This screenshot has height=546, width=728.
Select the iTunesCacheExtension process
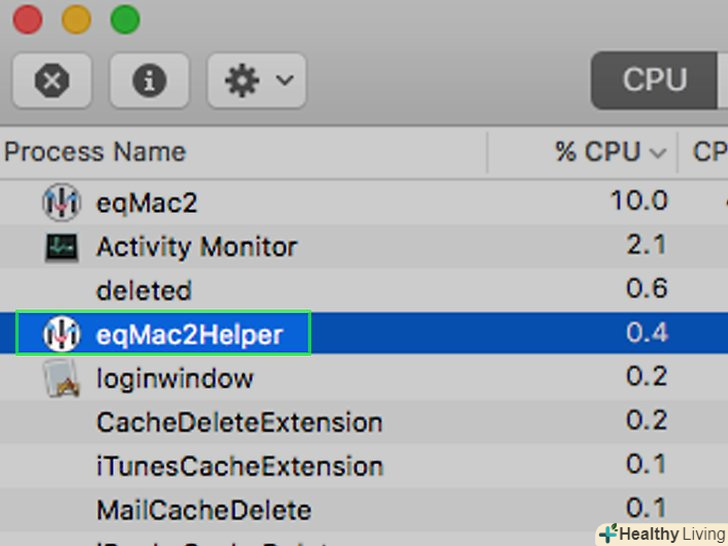239,467
